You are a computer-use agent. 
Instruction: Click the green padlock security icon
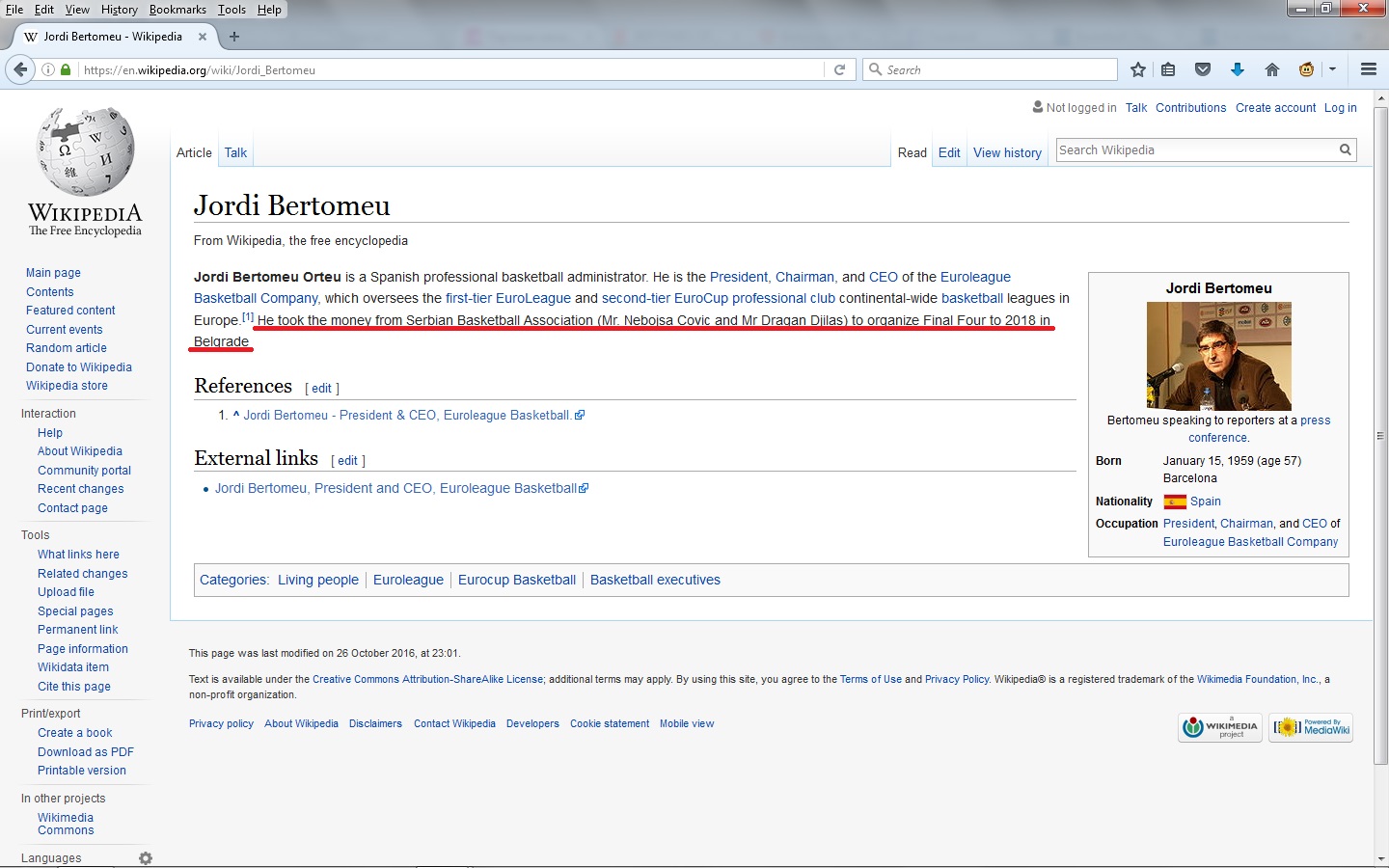coord(66,69)
